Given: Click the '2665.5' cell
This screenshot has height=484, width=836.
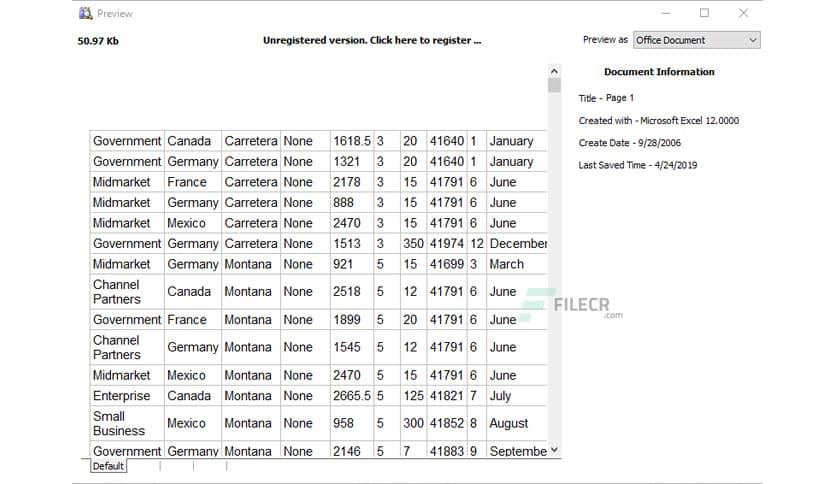Looking at the screenshot, I should coord(352,396).
